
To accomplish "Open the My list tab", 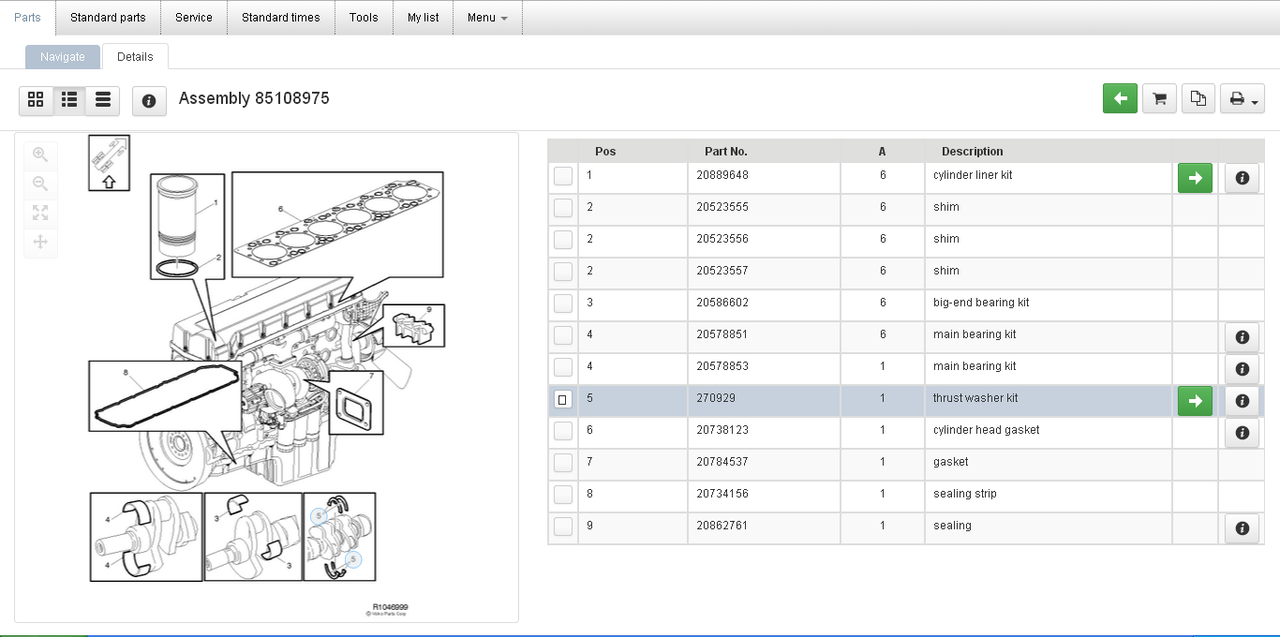I will coord(423,17).
